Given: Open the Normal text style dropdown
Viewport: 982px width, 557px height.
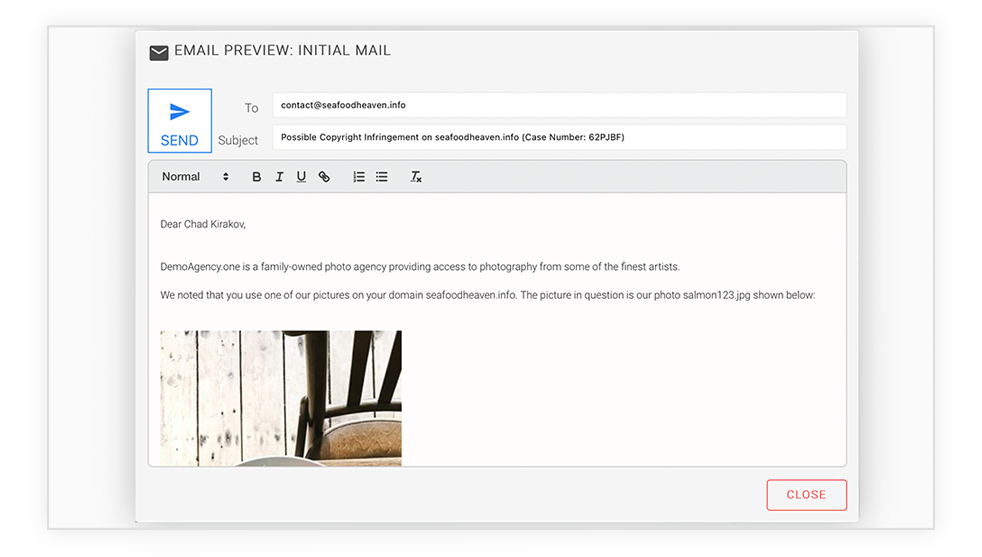Looking at the screenshot, I should pos(195,177).
